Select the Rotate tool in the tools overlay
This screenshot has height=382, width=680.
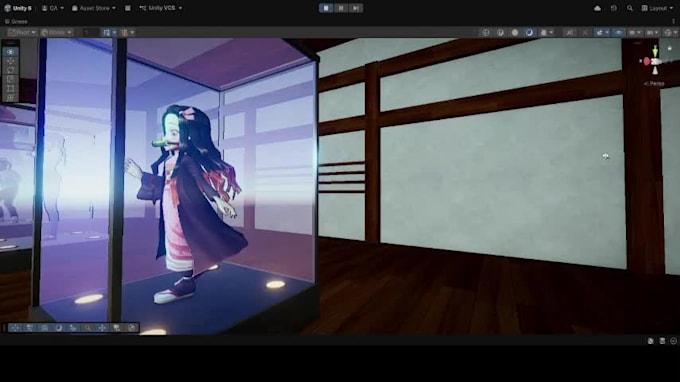pos(10,70)
